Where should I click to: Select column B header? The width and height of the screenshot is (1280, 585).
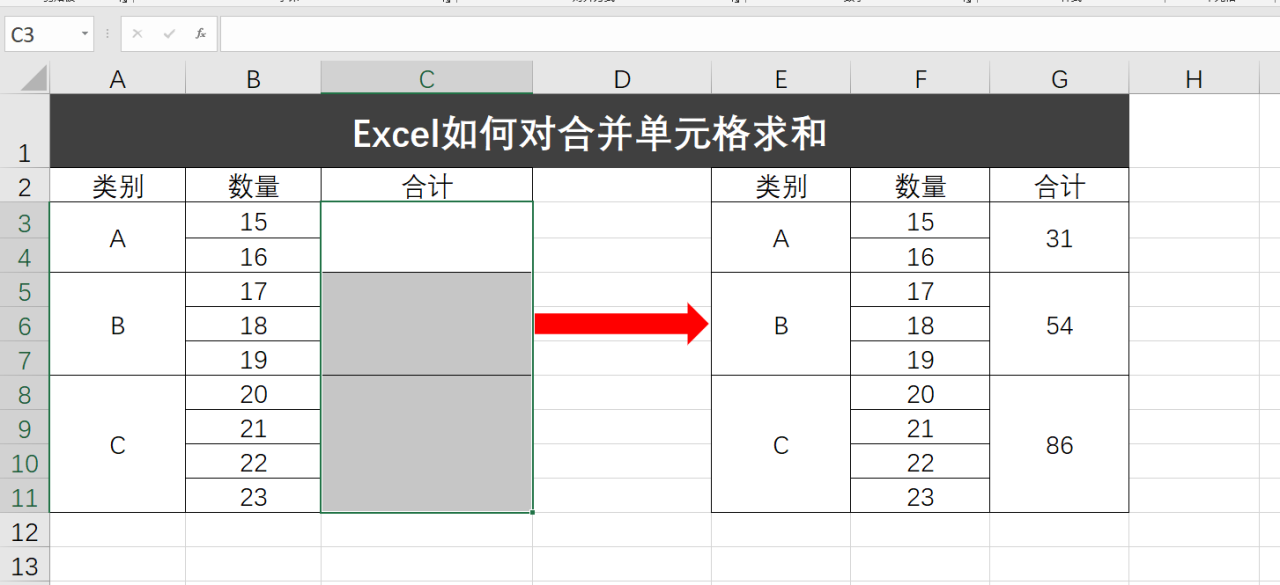[253, 79]
